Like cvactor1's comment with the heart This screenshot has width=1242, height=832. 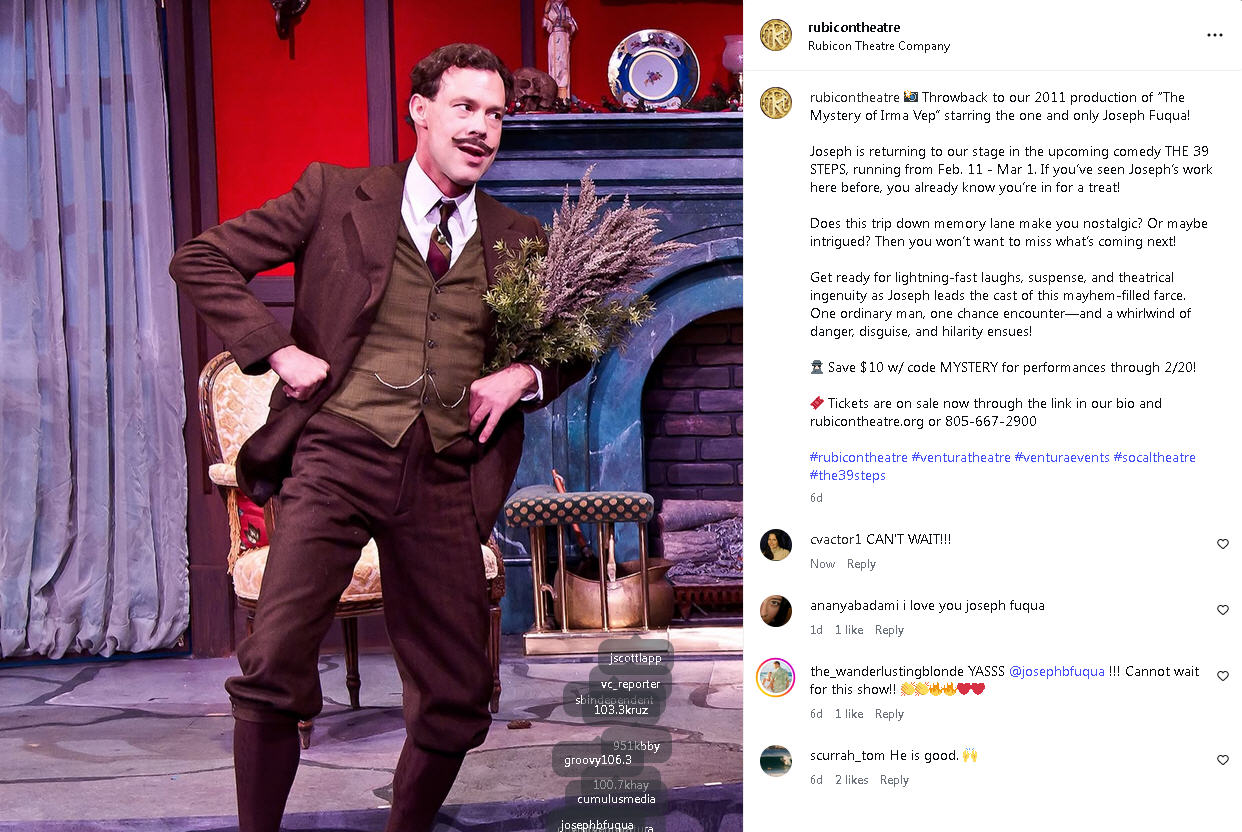click(1222, 544)
